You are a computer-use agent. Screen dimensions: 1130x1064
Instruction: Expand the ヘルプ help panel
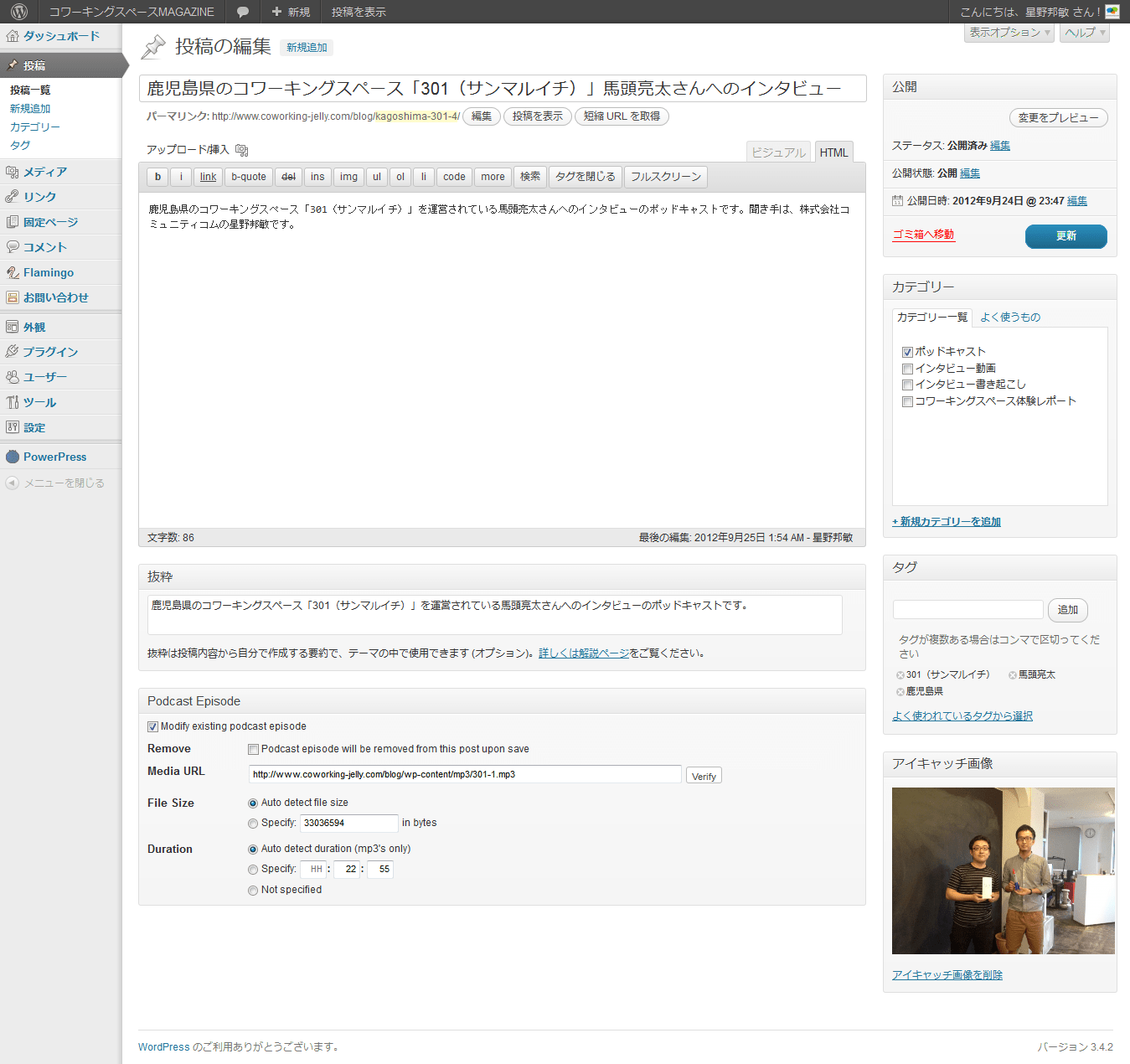1085,33
